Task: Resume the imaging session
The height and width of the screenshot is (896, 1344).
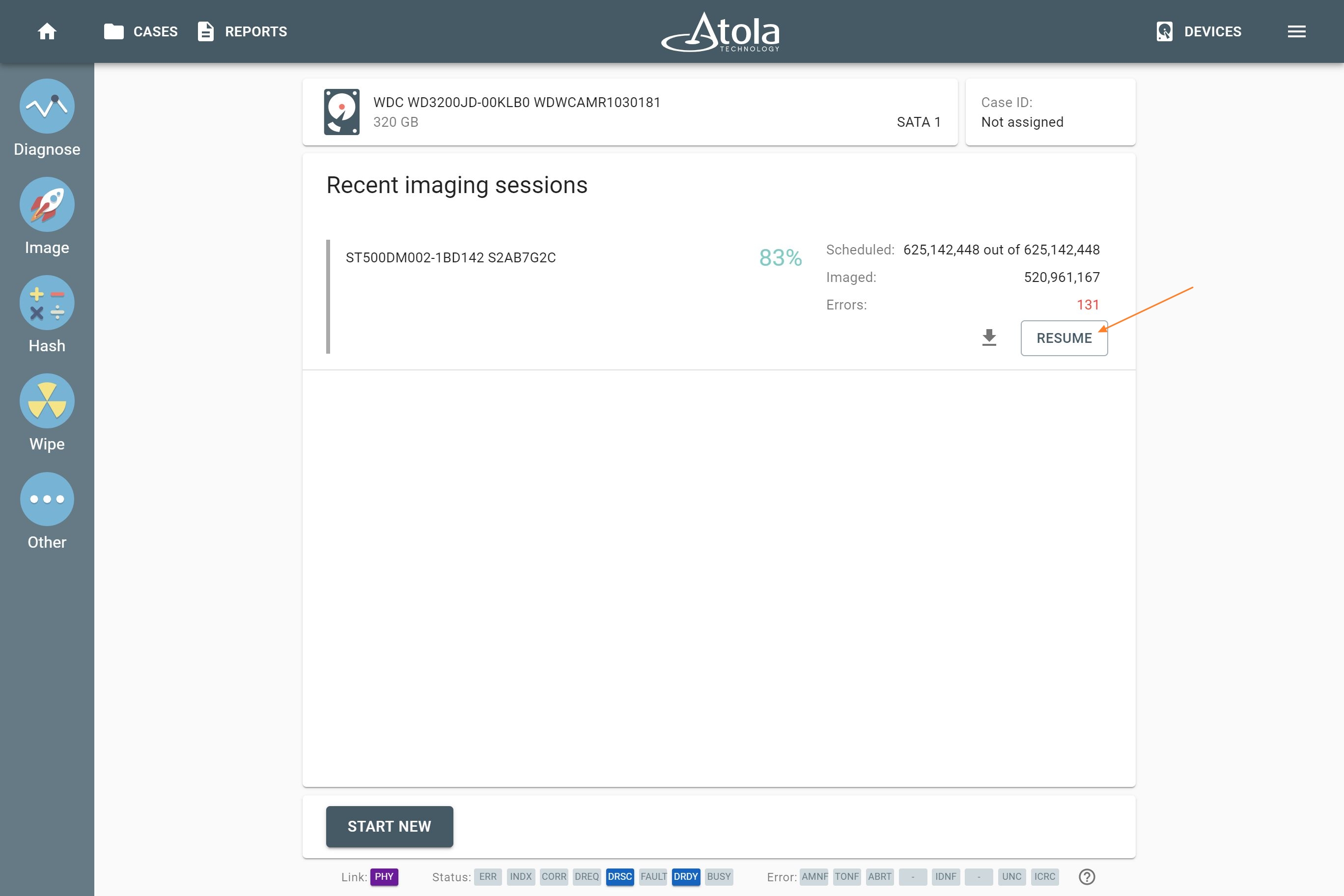Action: tap(1064, 338)
